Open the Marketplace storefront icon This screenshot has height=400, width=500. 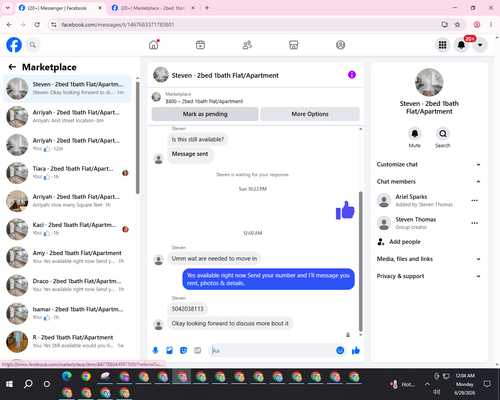coord(294,45)
